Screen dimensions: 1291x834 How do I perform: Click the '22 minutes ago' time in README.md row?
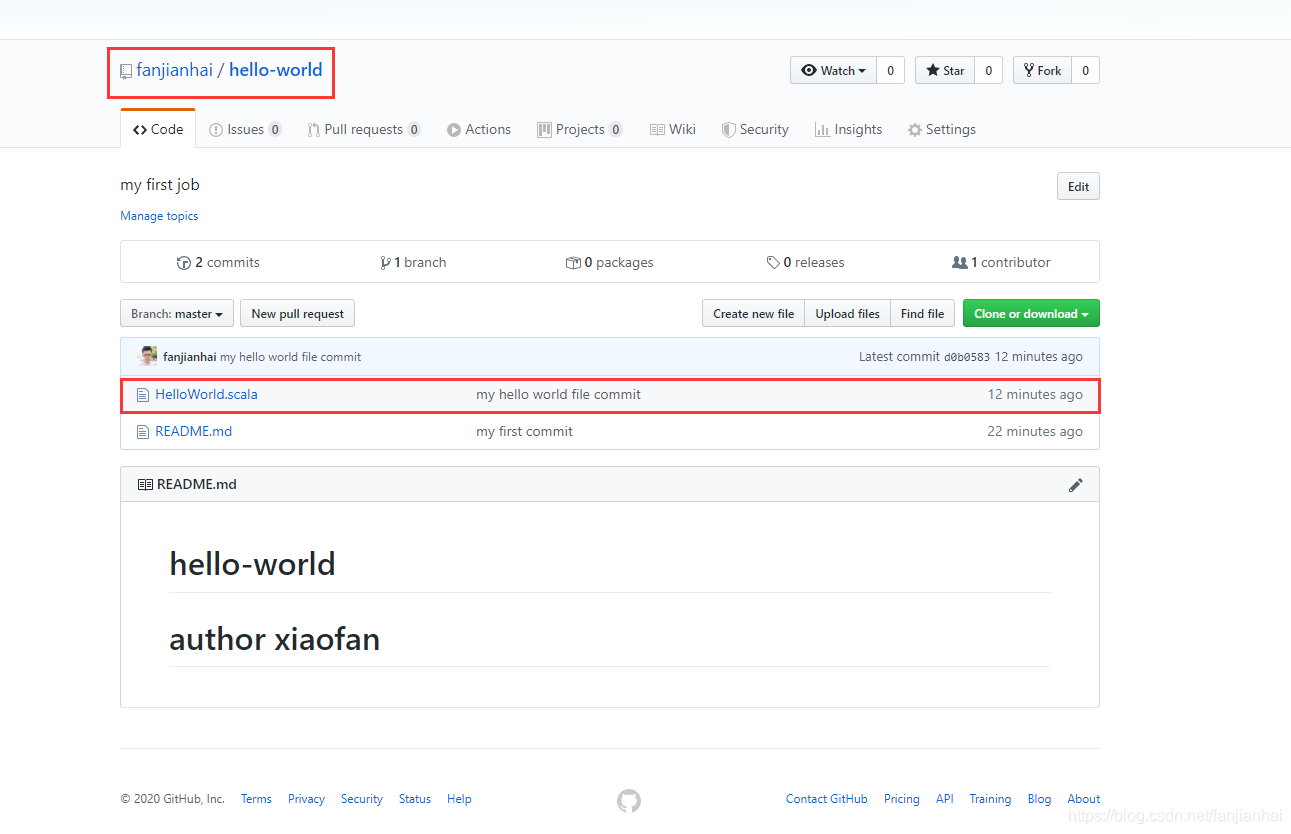click(1035, 432)
